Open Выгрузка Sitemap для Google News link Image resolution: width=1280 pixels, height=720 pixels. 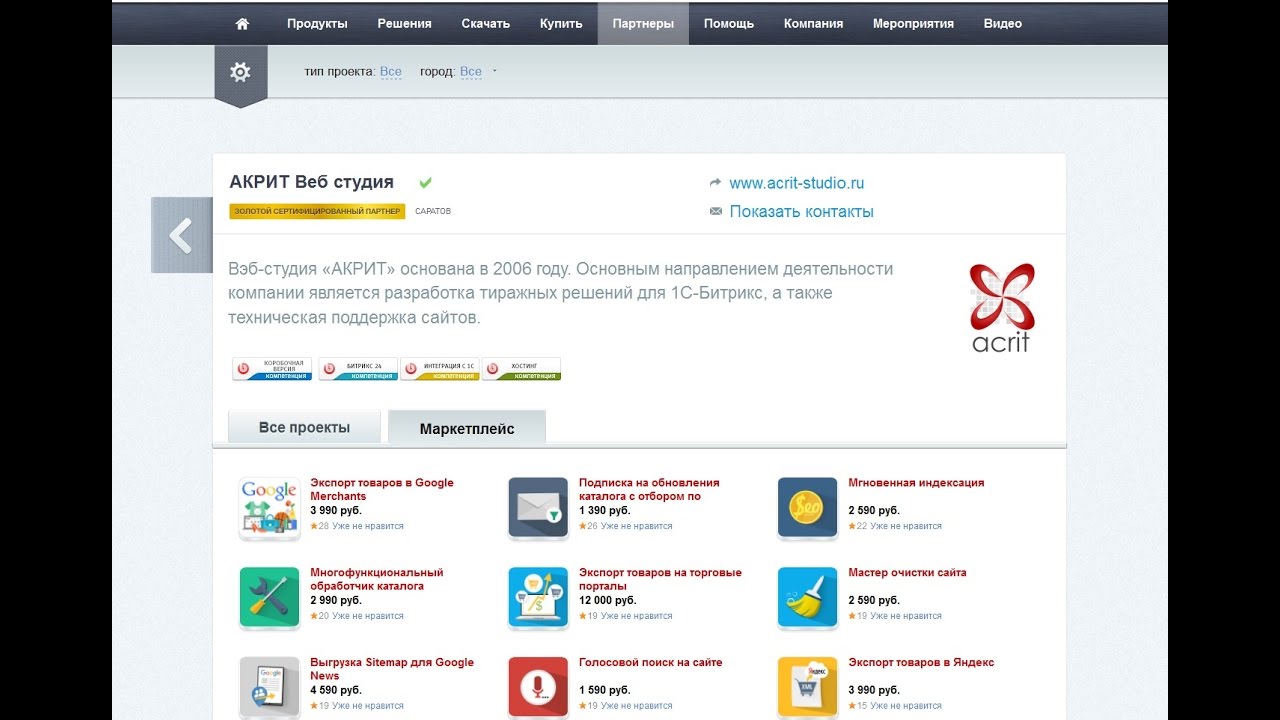(x=392, y=669)
